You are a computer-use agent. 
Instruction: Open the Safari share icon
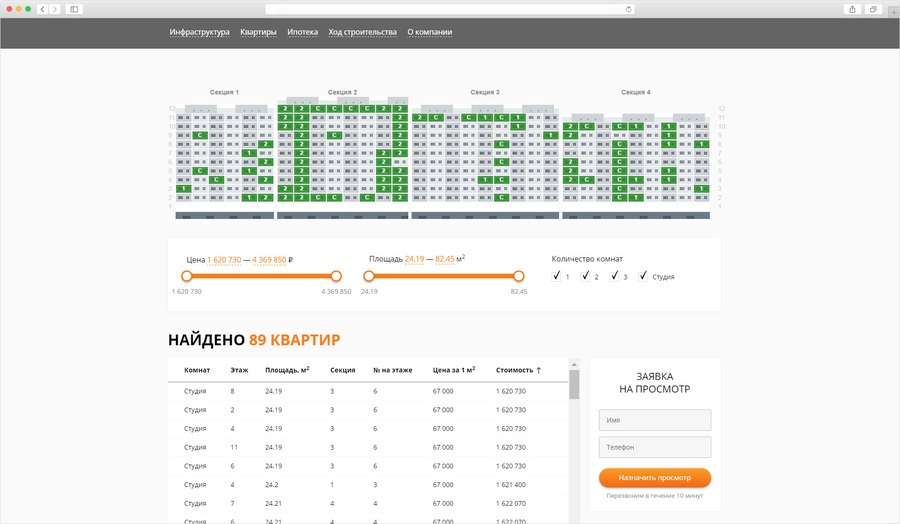click(x=852, y=9)
